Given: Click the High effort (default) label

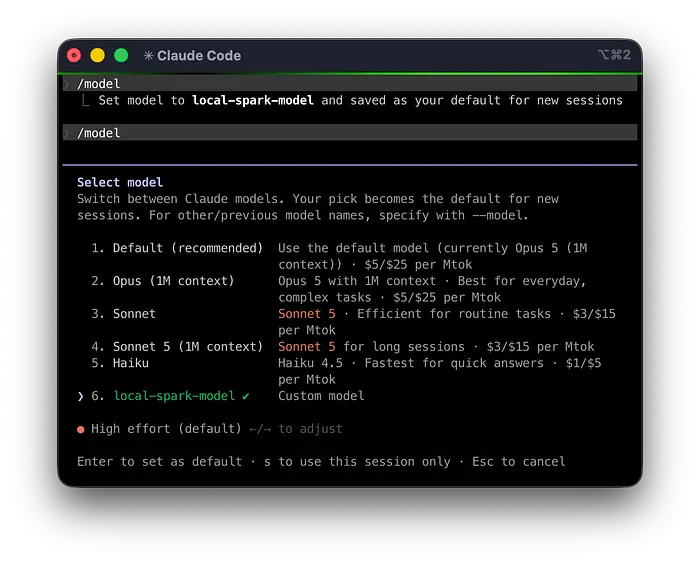Looking at the screenshot, I should [166, 429].
